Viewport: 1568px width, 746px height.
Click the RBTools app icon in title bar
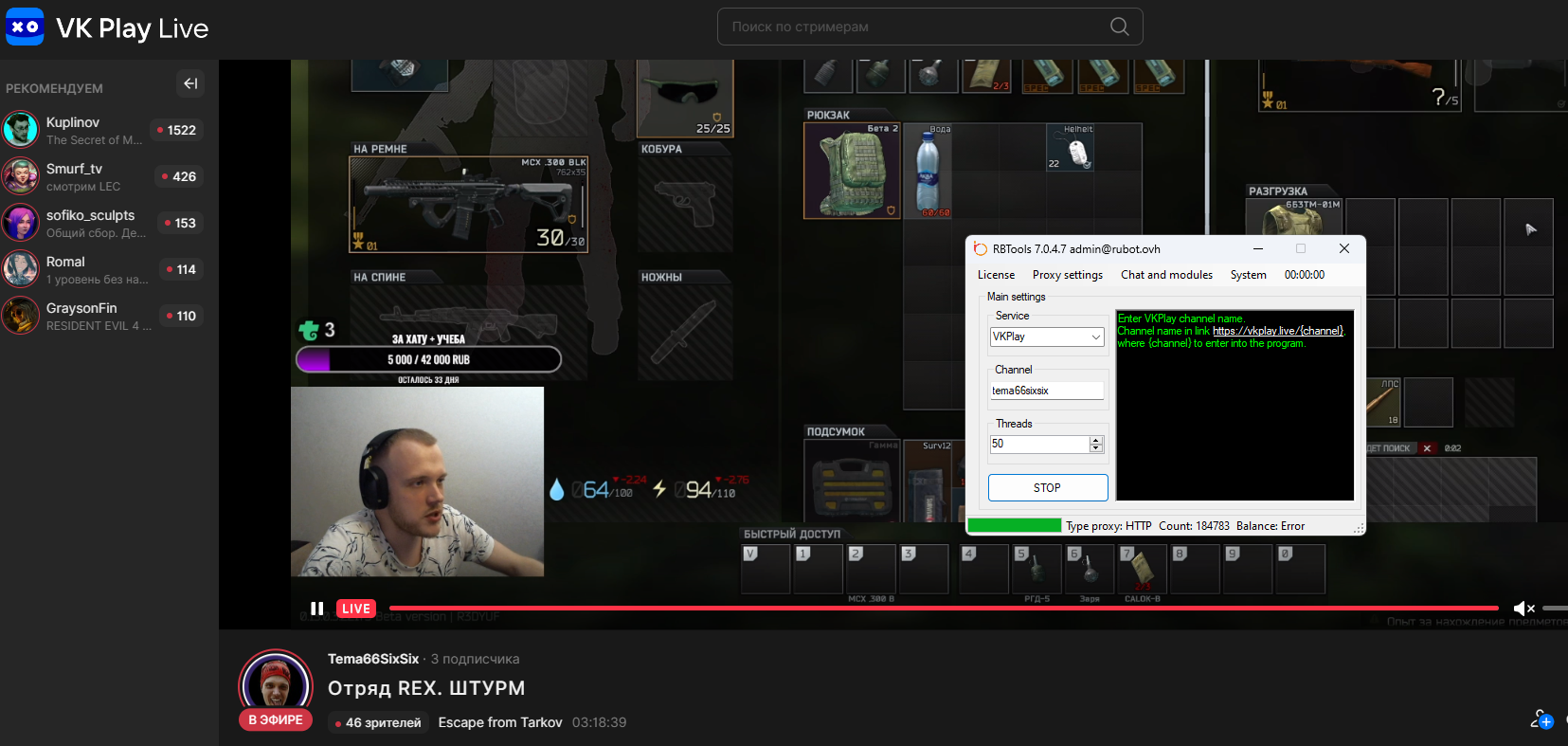click(981, 249)
